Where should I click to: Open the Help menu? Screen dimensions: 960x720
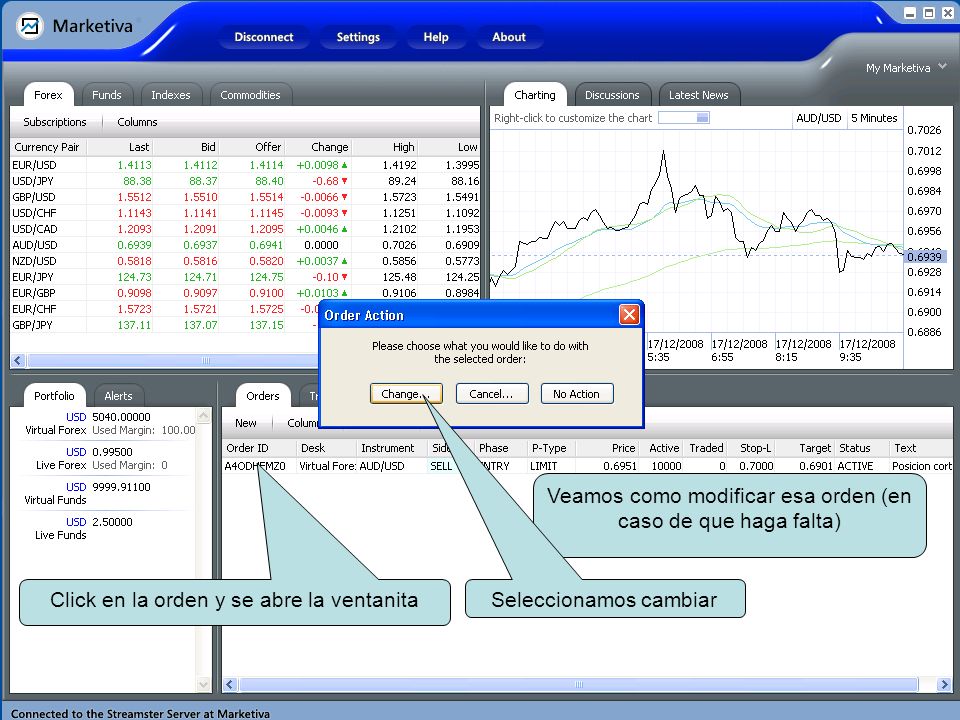pyautogui.click(x=436, y=37)
